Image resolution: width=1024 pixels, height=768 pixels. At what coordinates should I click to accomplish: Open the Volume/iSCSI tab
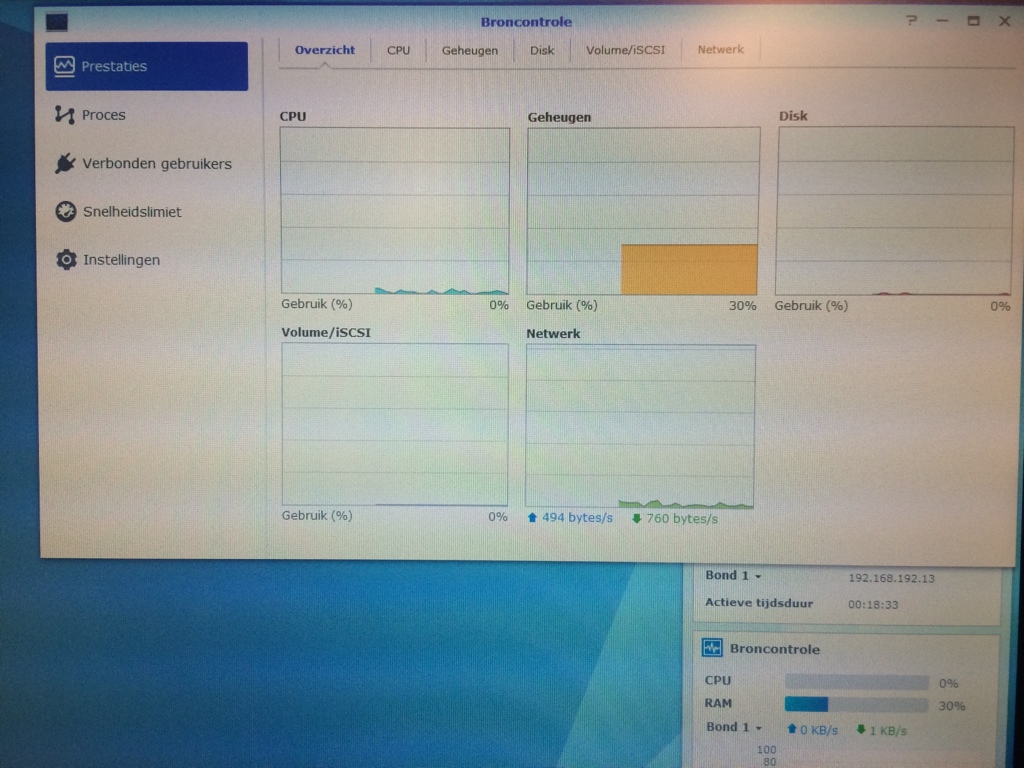tap(626, 50)
